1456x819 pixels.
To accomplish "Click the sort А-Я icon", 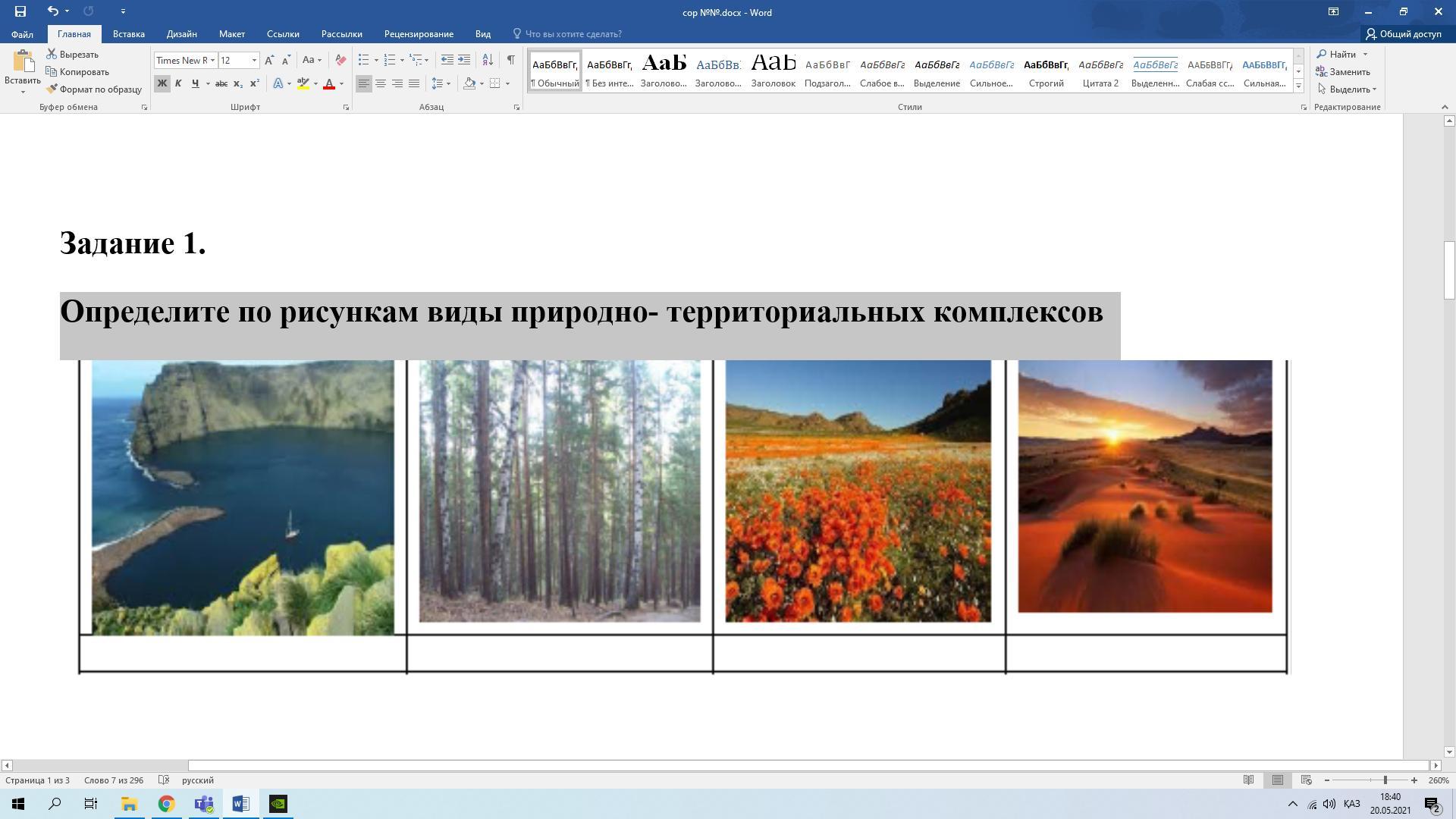I will pos(488,60).
